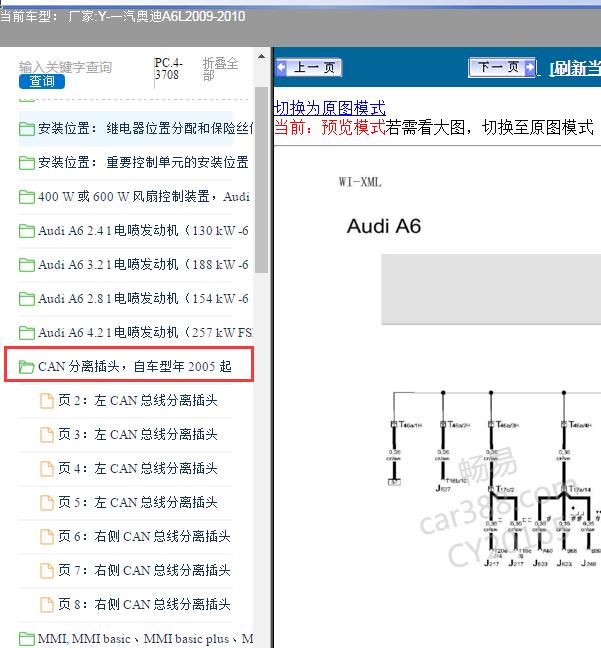The height and width of the screenshot is (648, 601).
Task: Expand Audi A6 2.8 l 电喷发动机 entry
Action: pyautogui.click(x=143, y=298)
